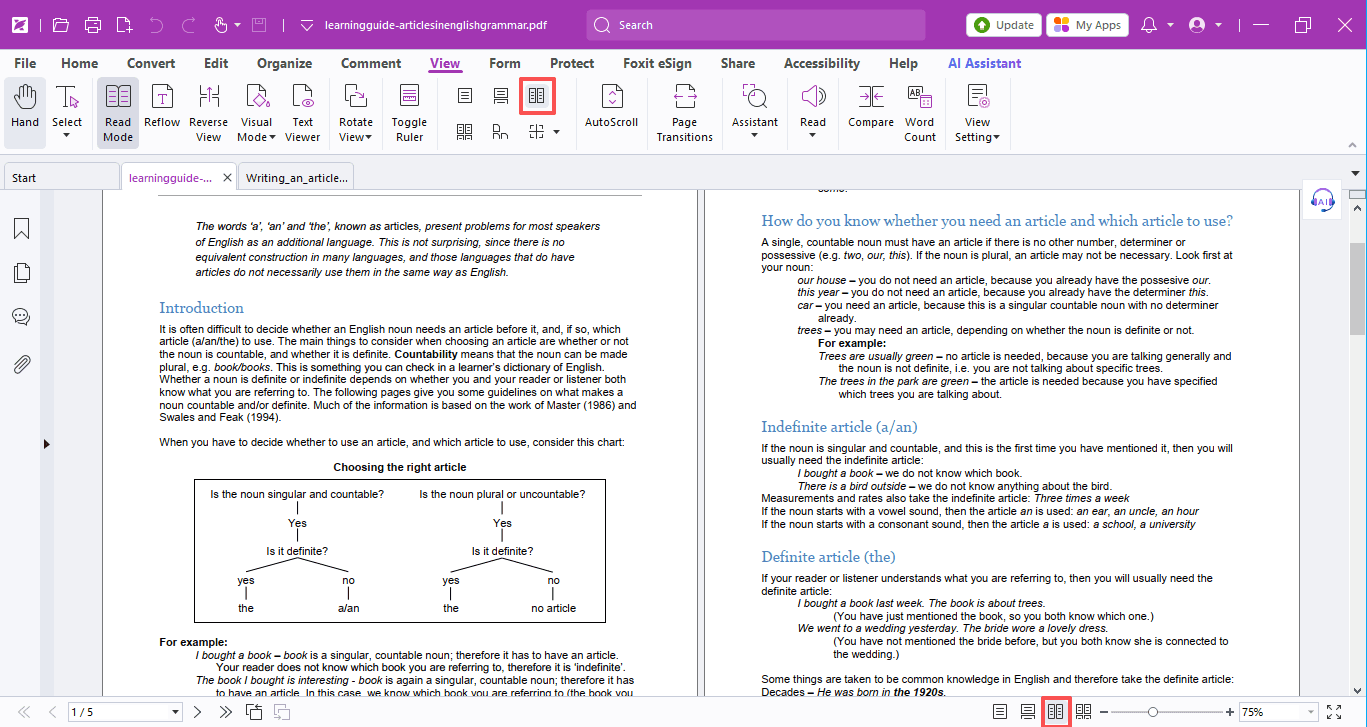The image size is (1367, 727).
Task: Toggle the ruler display
Action: [409, 112]
